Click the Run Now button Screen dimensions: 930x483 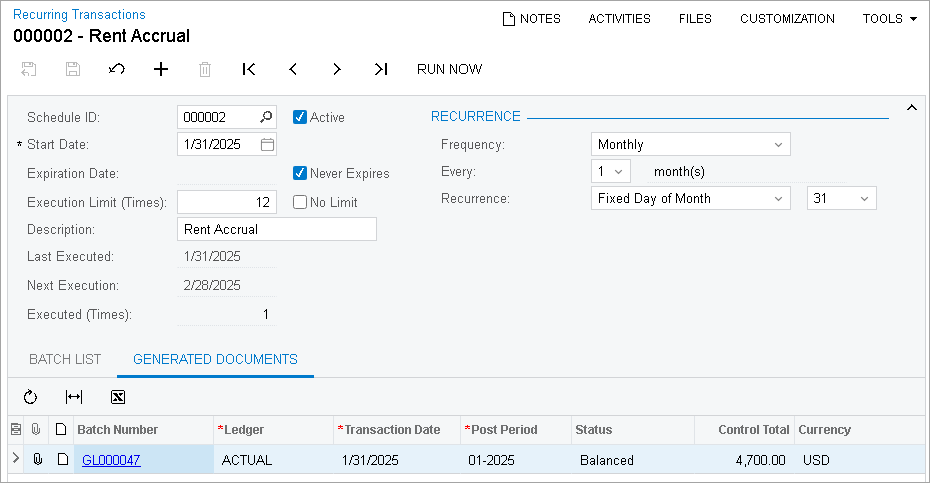[x=449, y=69]
